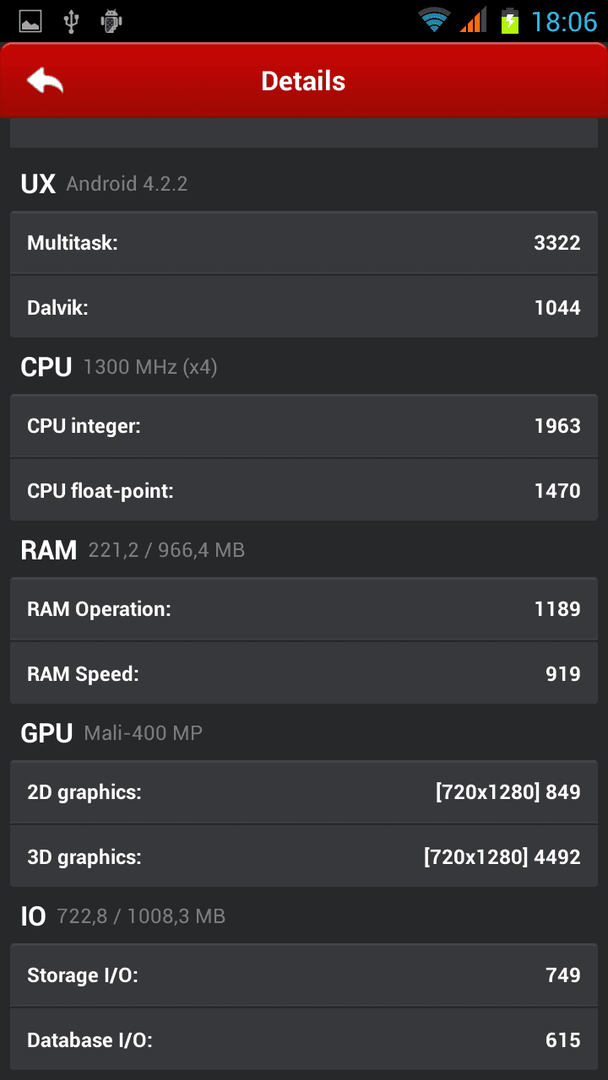Viewport: 608px width, 1080px height.
Task: Tap the GPU Mali-400 MP section heading
Action: 112,733
